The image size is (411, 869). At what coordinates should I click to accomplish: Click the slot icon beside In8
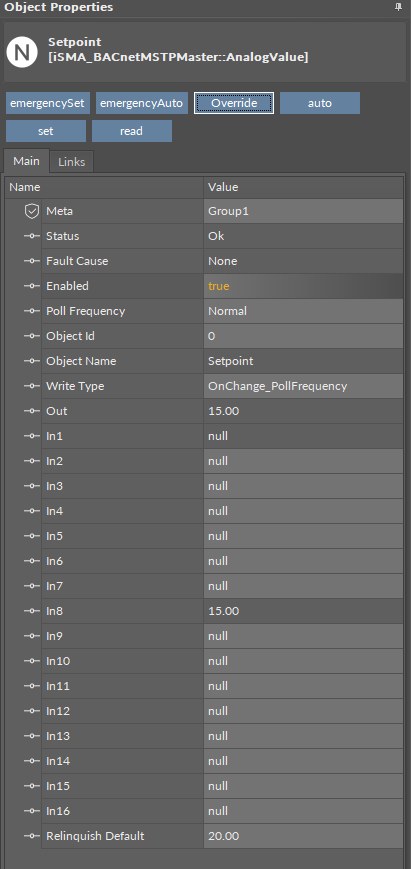pyautogui.click(x=32, y=611)
